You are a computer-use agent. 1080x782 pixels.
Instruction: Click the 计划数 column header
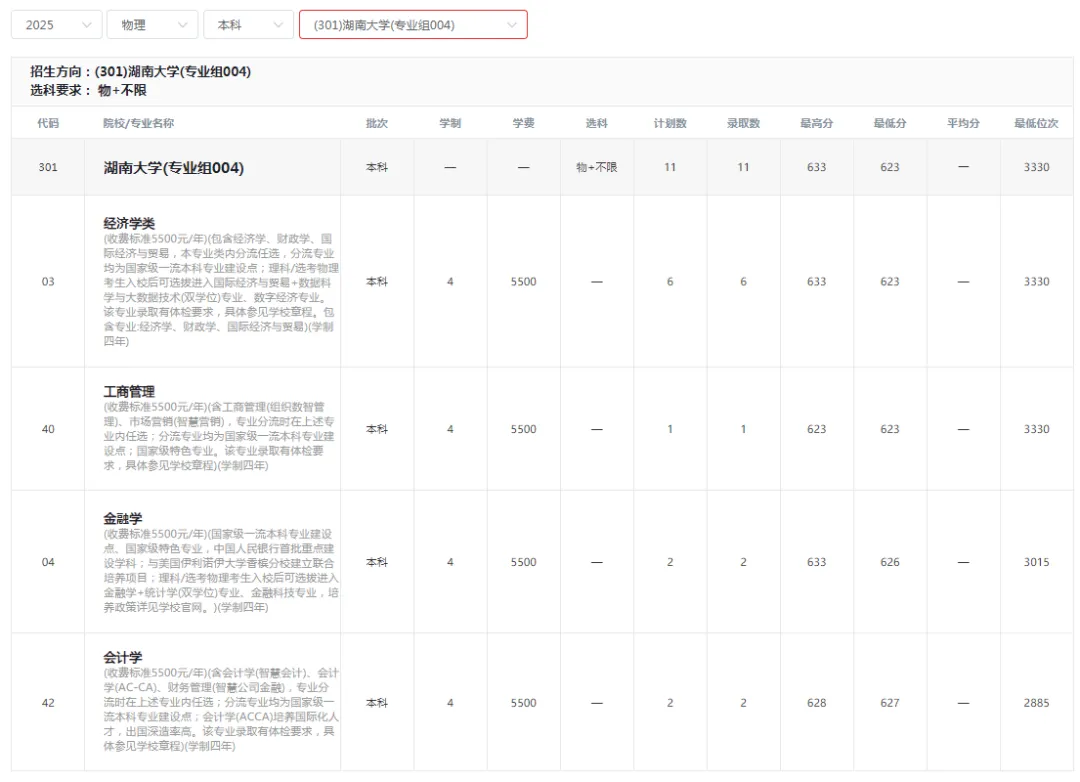(x=670, y=123)
